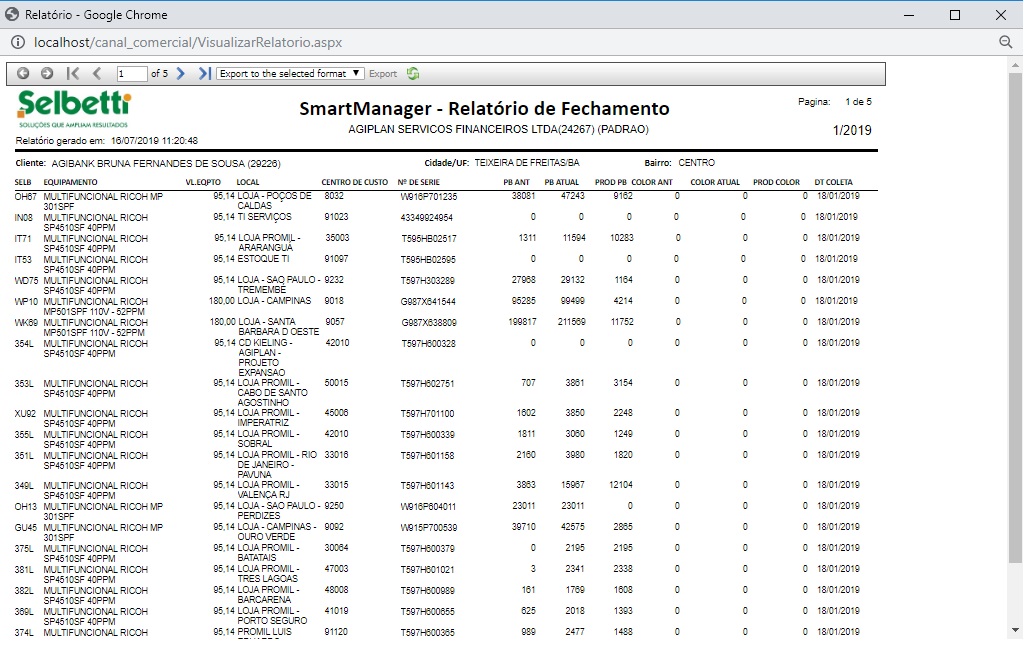Click the localhost URL in the address bar
The height and width of the screenshot is (653, 1024).
pyautogui.click(x=188, y=42)
